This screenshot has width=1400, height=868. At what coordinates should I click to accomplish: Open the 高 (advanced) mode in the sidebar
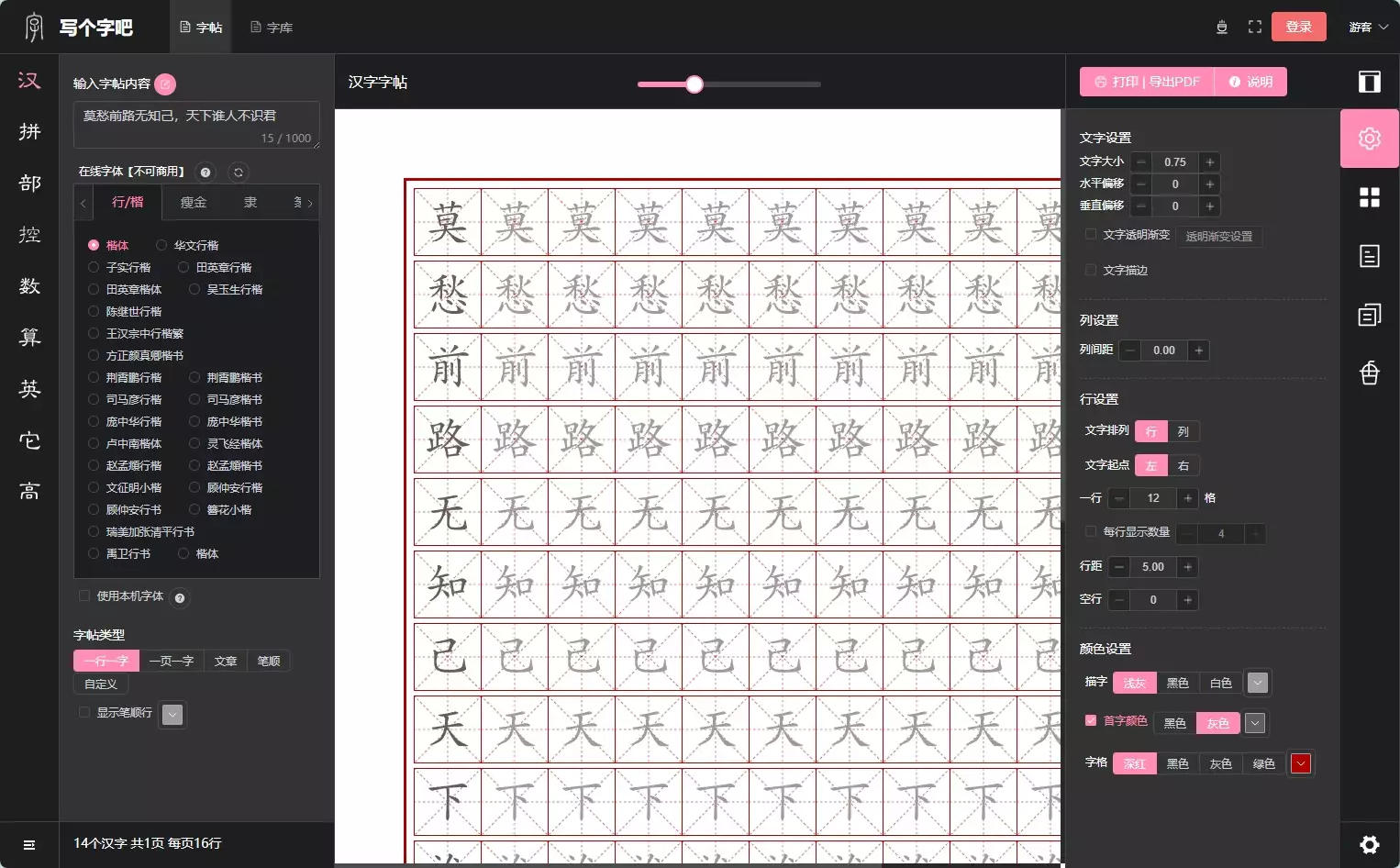pos(29,491)
